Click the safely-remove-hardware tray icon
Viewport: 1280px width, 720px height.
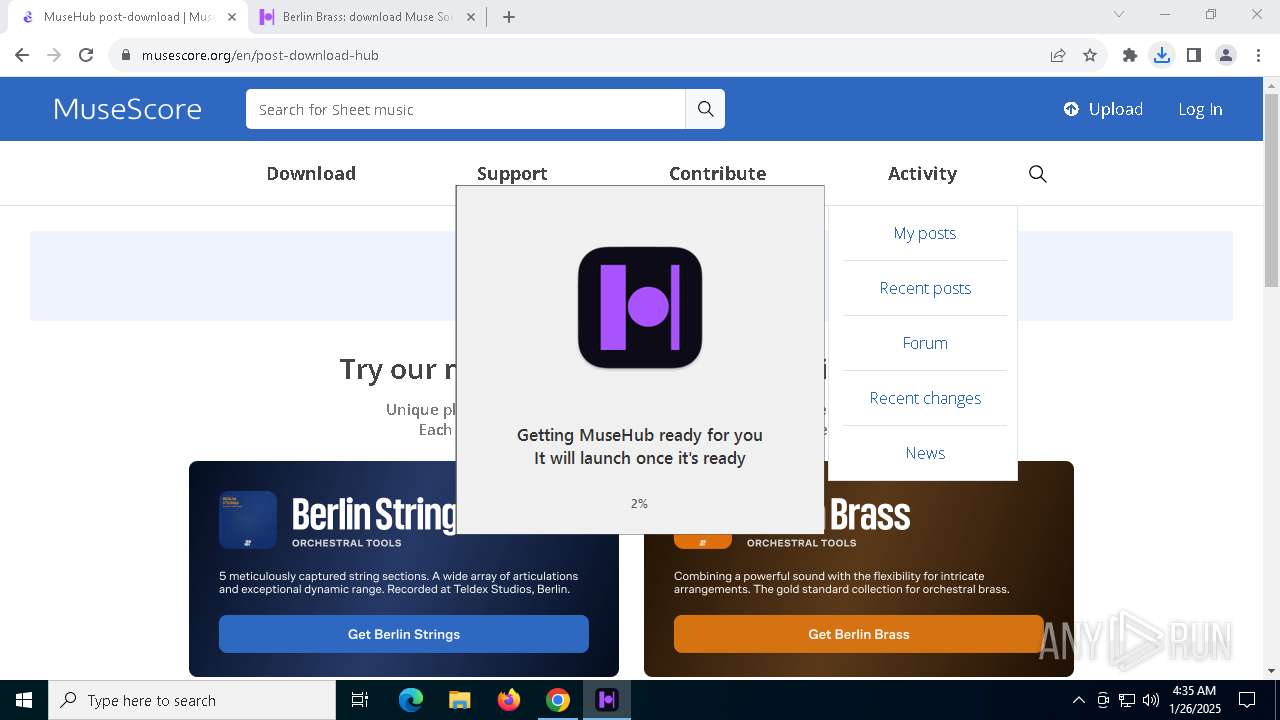coord(1103,700)
